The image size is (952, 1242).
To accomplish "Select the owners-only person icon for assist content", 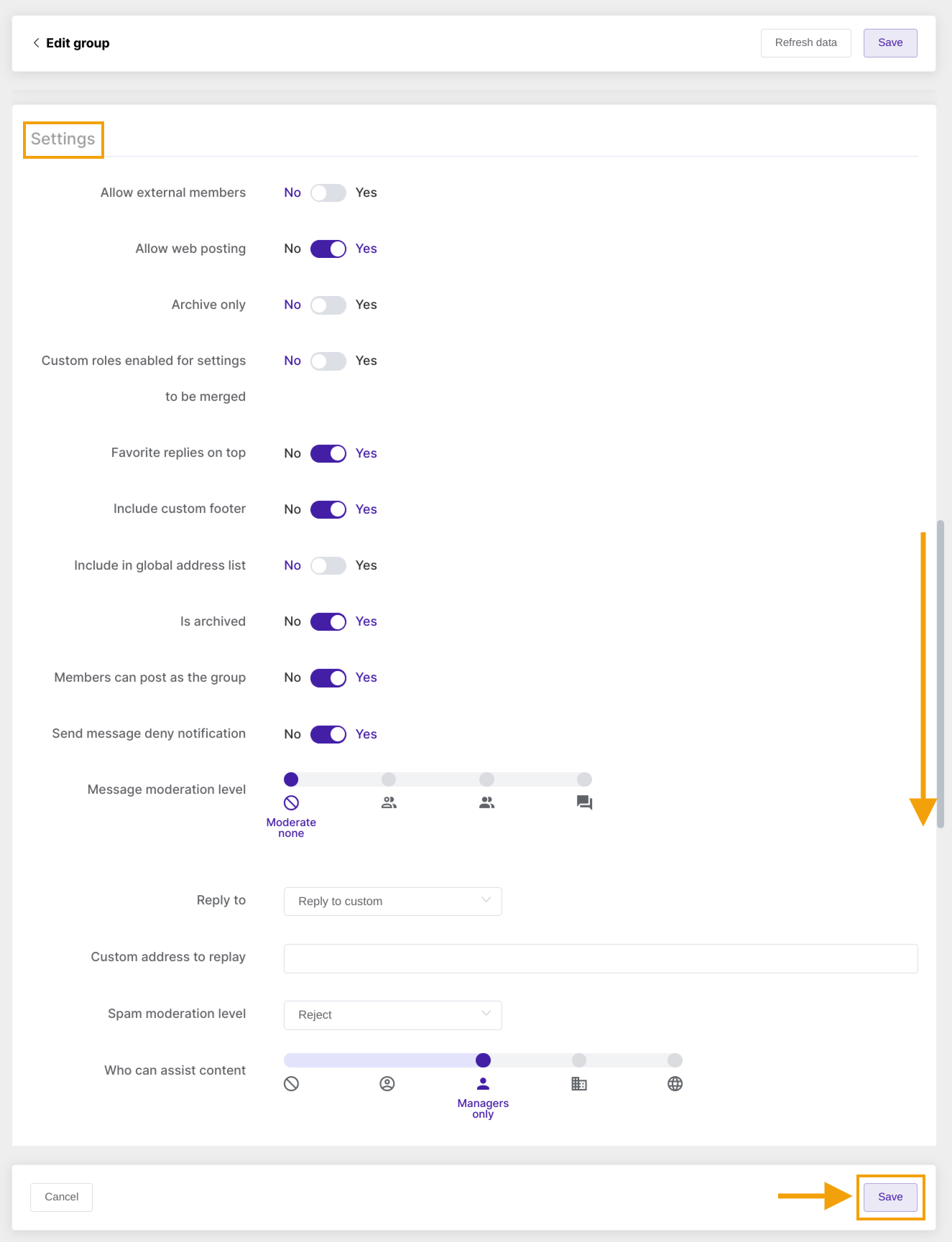I will (x=387, y=1083).
